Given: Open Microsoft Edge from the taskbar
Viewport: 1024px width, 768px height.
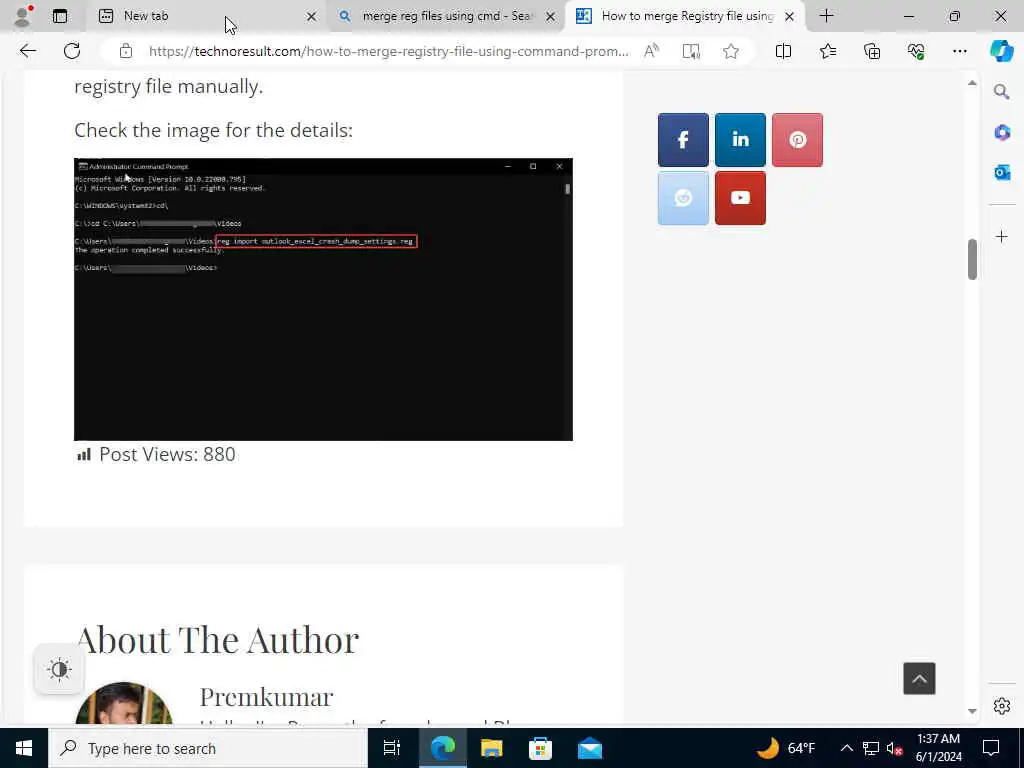Looking at the screenshot, I should pyautogui.click(x=443, y=748).
